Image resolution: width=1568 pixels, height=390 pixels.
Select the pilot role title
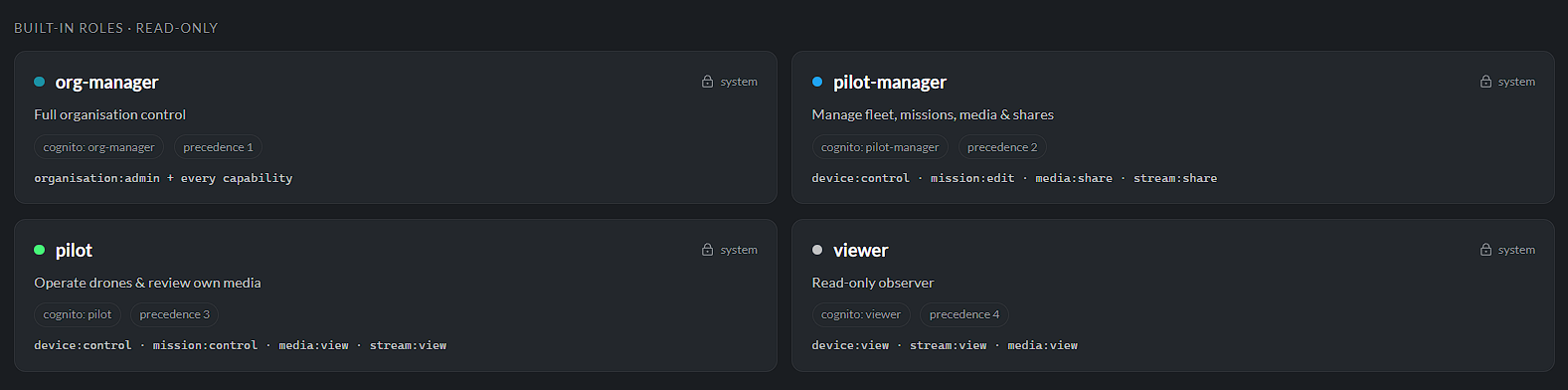point(74,251)
